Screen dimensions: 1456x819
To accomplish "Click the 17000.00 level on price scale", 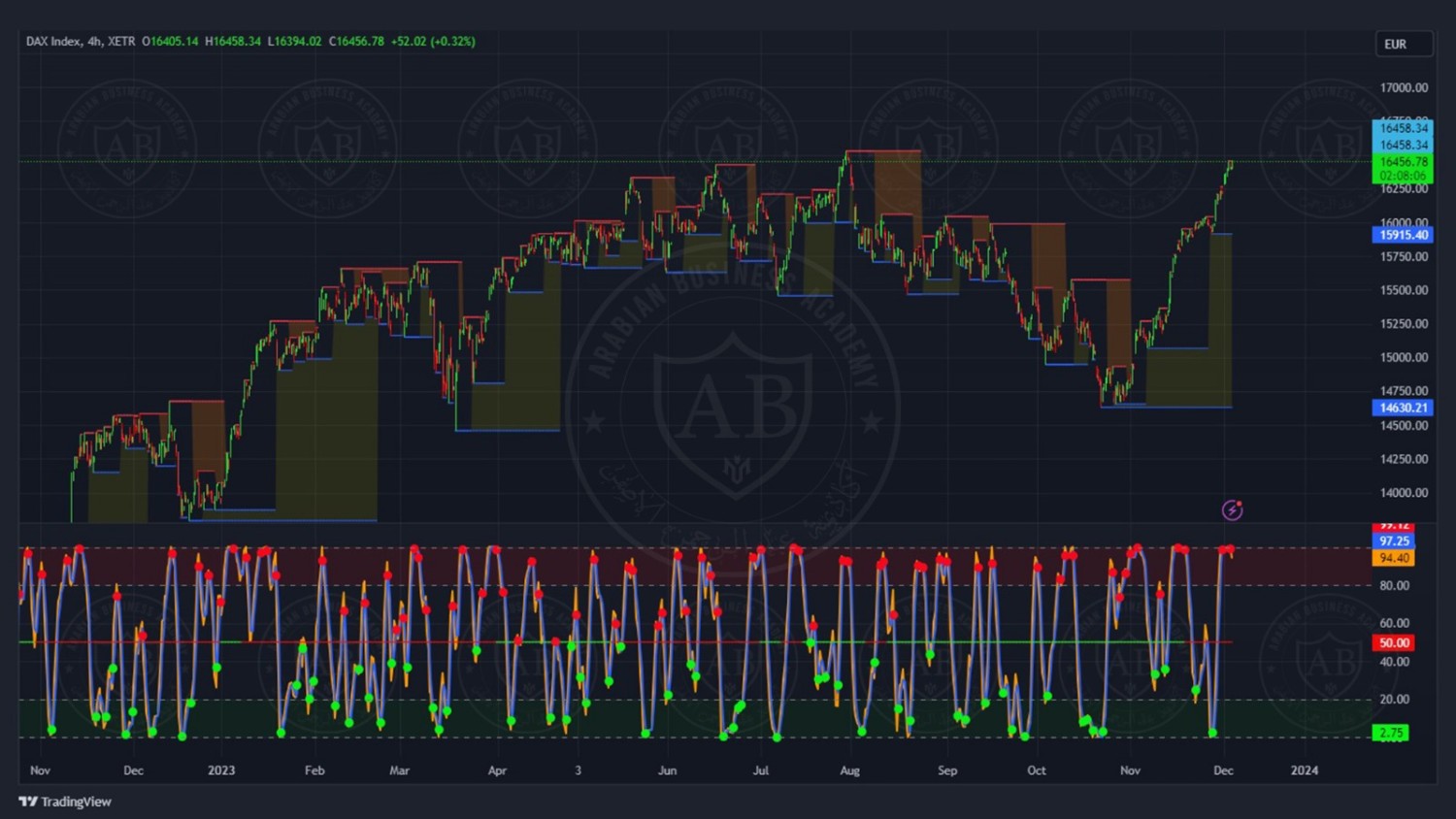I will point(1404,87).
